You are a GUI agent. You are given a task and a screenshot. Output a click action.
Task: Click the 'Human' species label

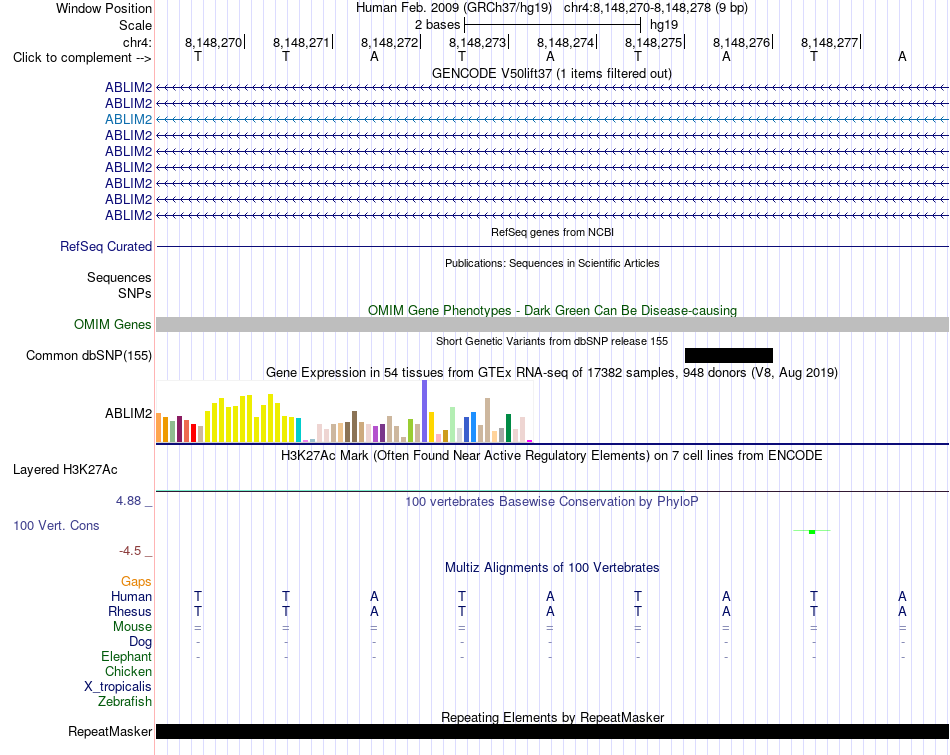tap(131, 596)
